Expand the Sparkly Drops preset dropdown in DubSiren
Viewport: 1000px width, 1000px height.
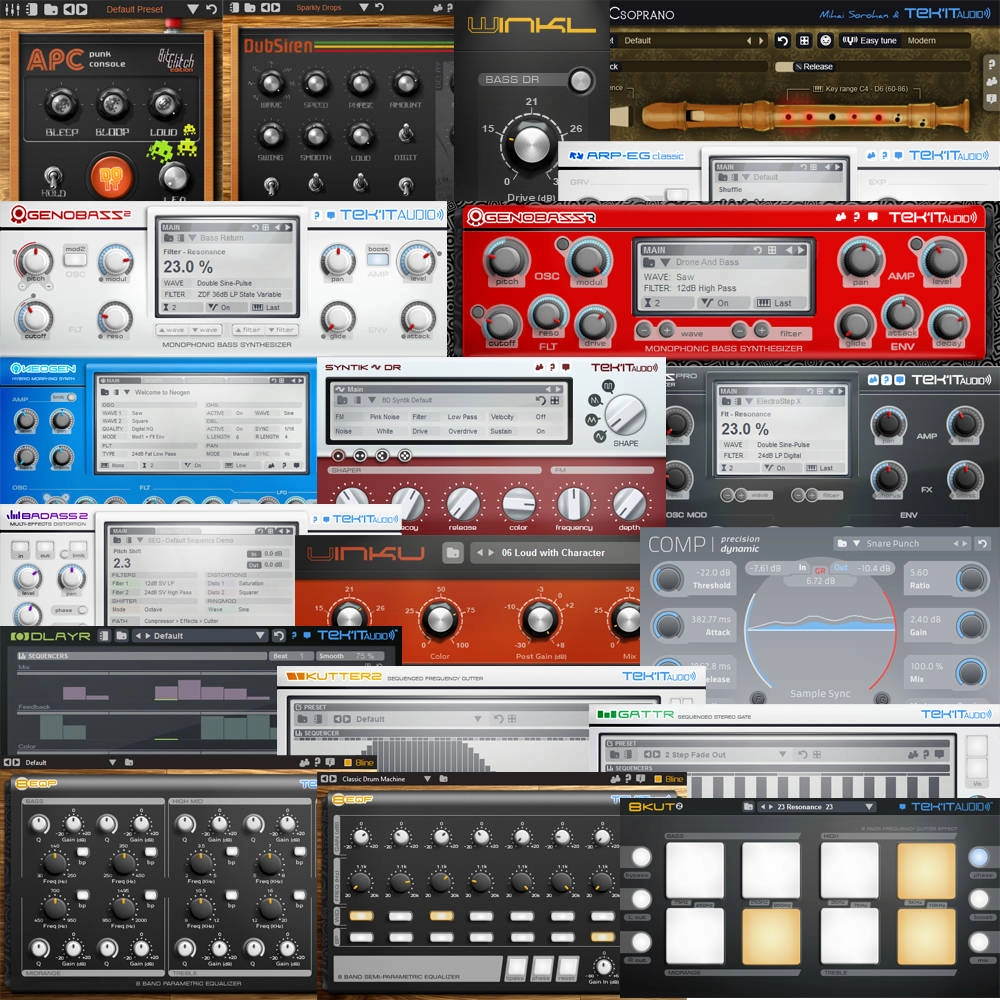pyautogui.click(x=364, y=8)
